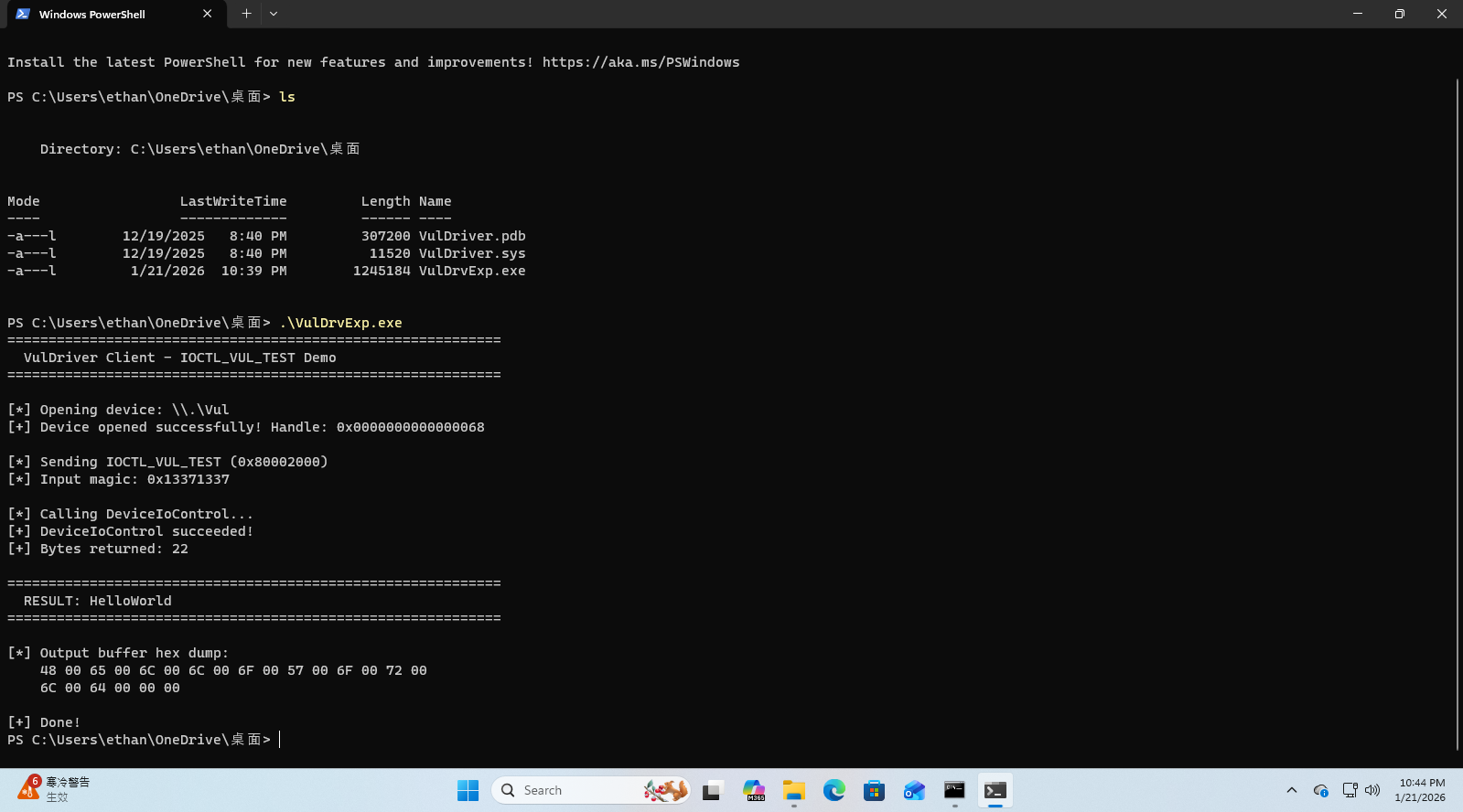Screen dimensions: 1463x812
Task: Open Microsoft Store from taskbar
Action: [x=874, y=790]
